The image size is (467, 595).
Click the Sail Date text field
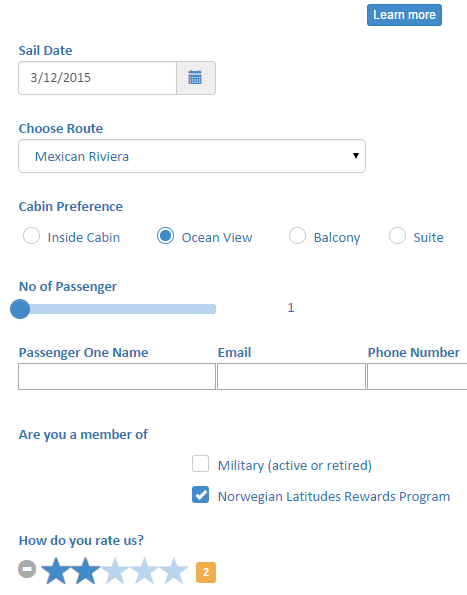point(97,78)
